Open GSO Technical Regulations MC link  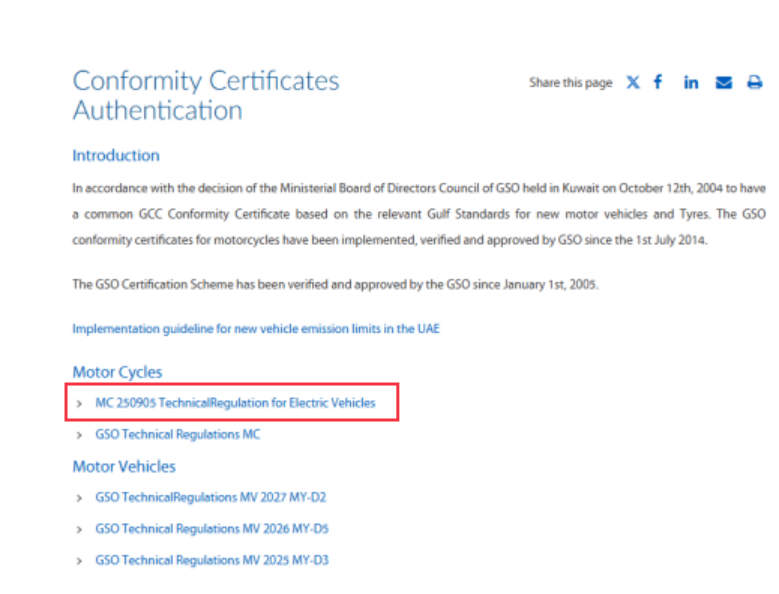click(178, 435)
